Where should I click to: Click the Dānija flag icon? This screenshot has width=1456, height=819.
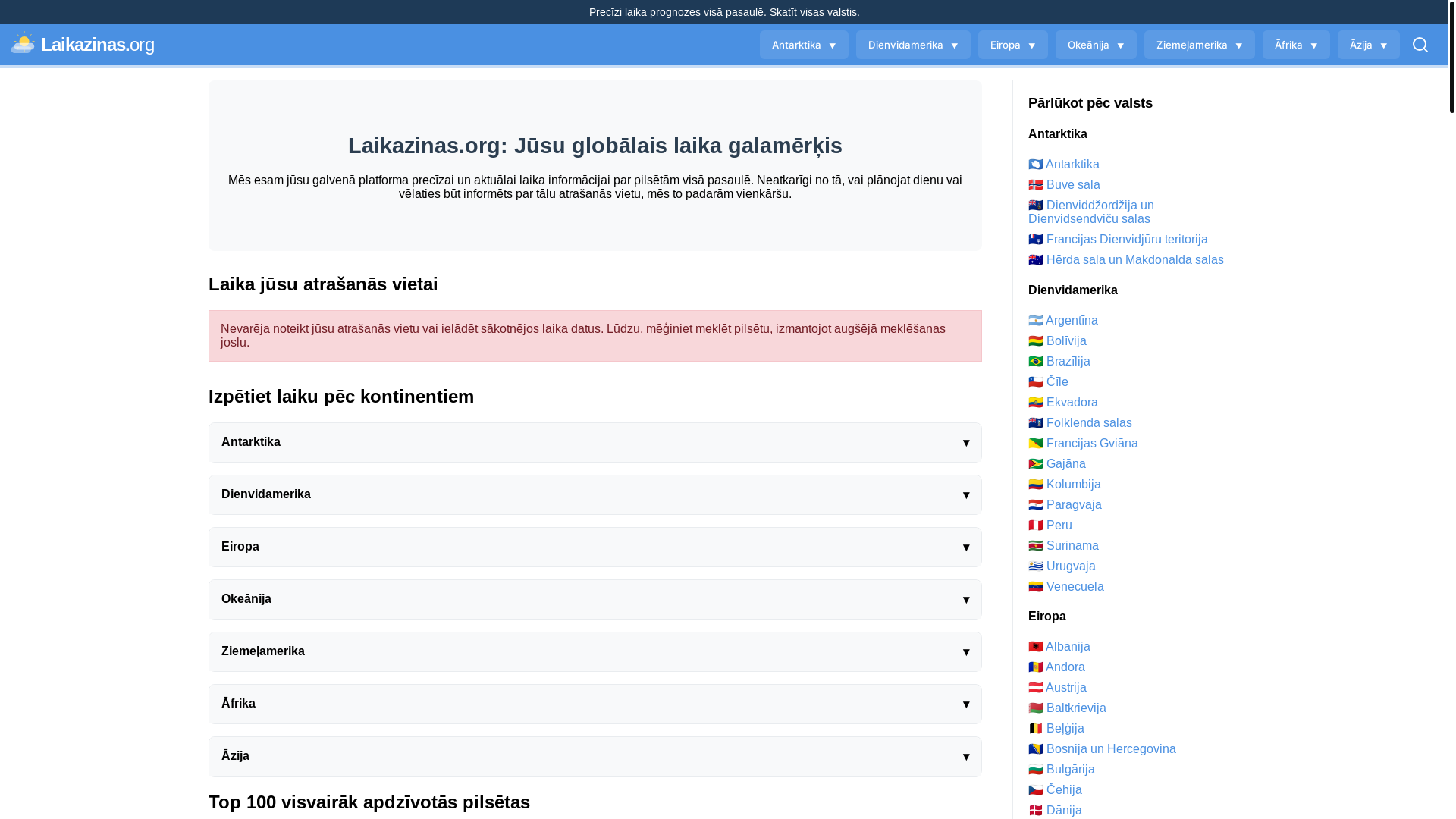(x=1035, y=811)
